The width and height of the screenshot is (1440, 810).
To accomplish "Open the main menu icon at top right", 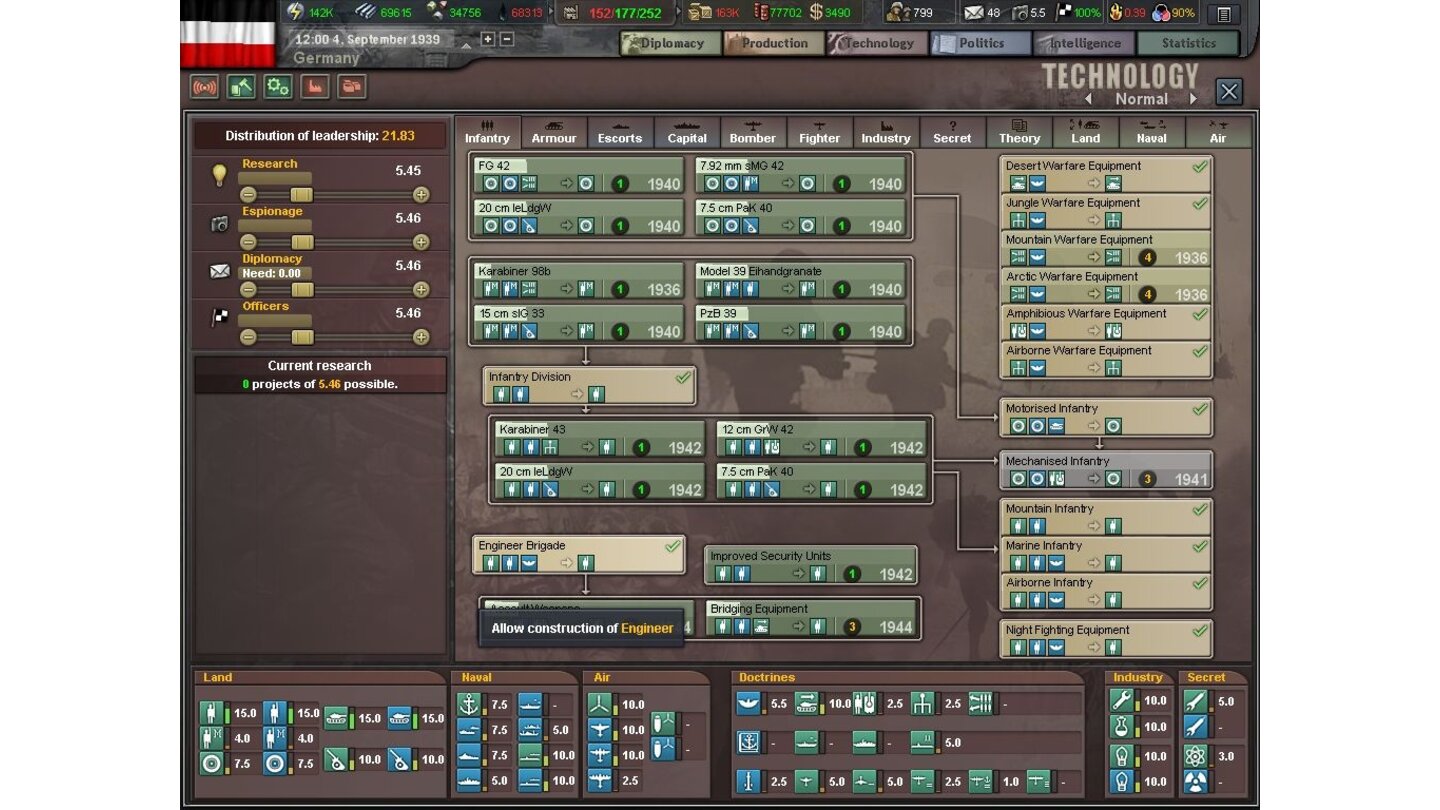I will [1223, 14].
